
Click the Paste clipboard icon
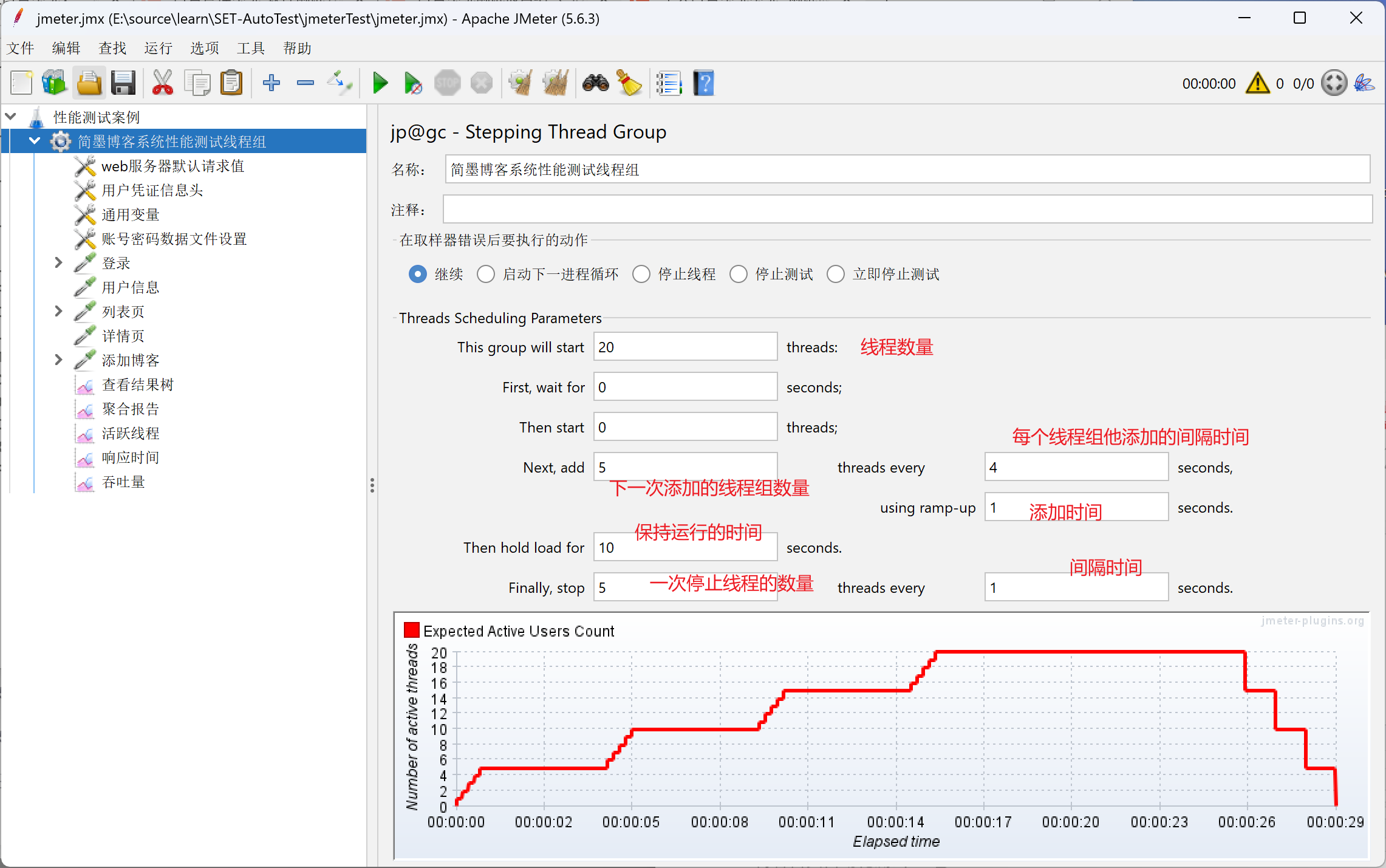point(231,83)
